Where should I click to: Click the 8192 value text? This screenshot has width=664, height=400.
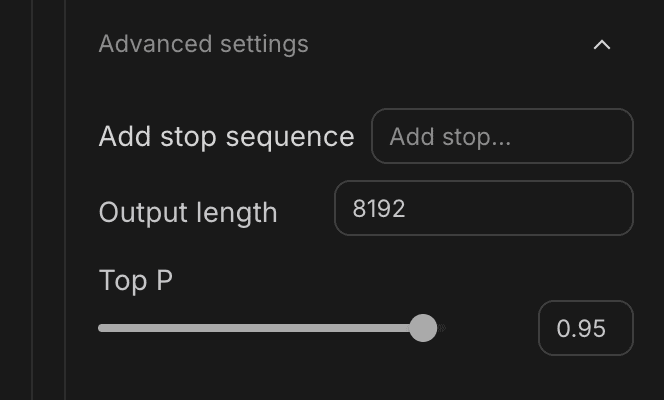click(379, 208)
